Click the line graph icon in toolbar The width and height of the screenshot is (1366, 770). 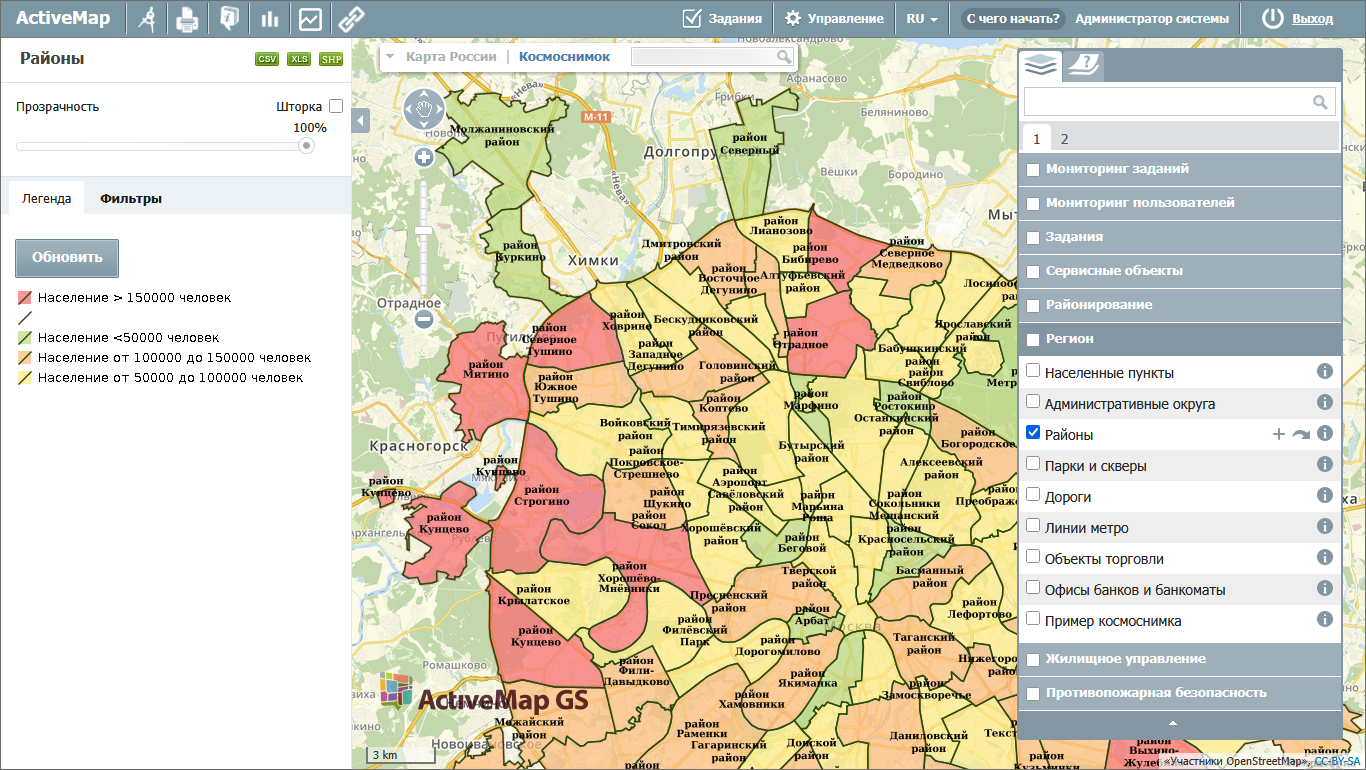310,18
